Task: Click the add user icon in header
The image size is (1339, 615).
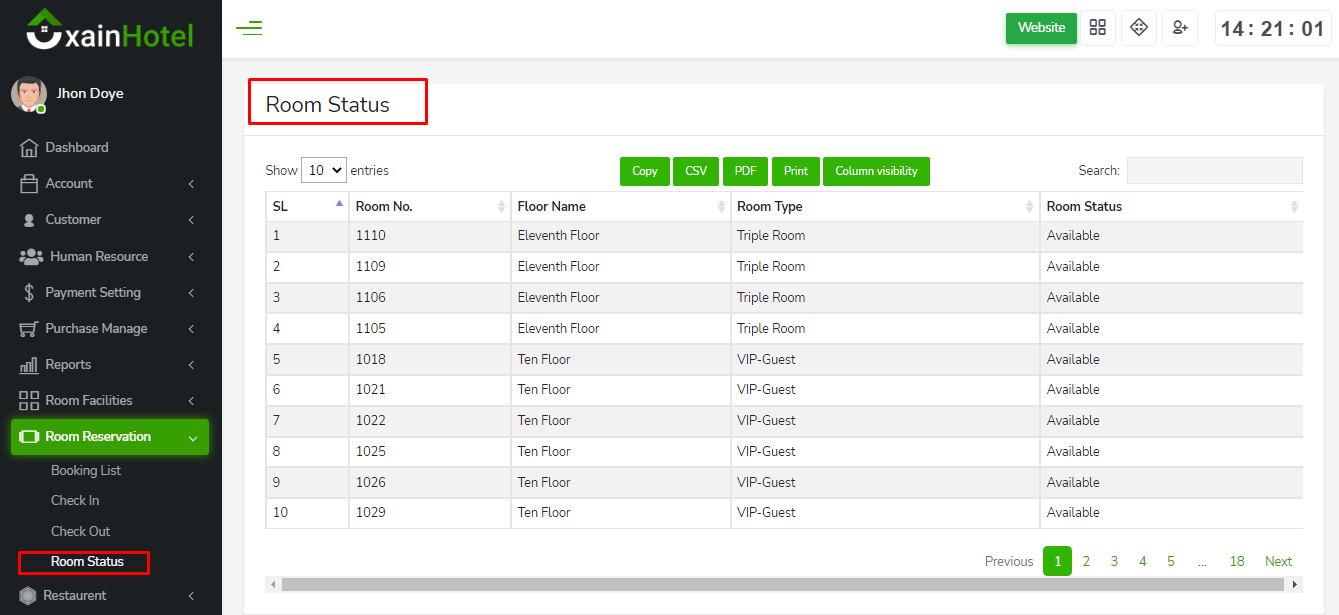Action: [x=1180, y=28]
